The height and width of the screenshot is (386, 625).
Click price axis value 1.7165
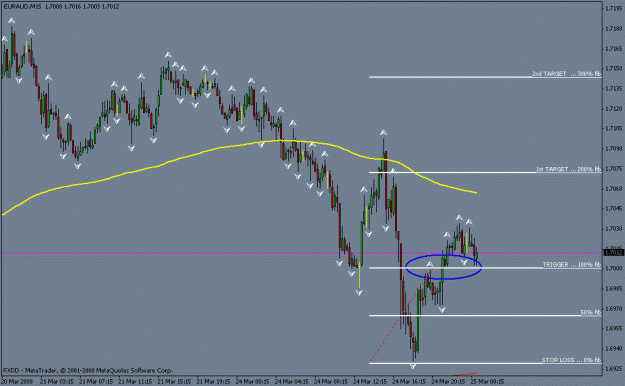pos(614,49)
